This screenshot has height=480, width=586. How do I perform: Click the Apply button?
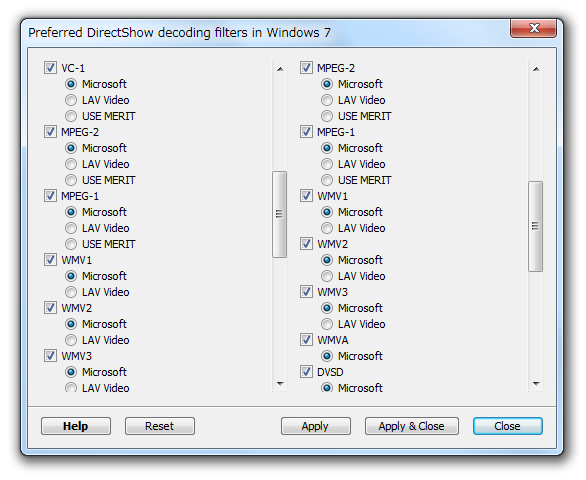click(x=316, y=426)
